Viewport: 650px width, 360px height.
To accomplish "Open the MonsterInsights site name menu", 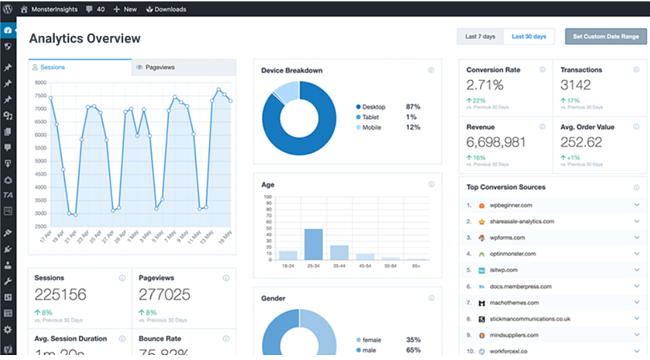I will click(54, 9).
